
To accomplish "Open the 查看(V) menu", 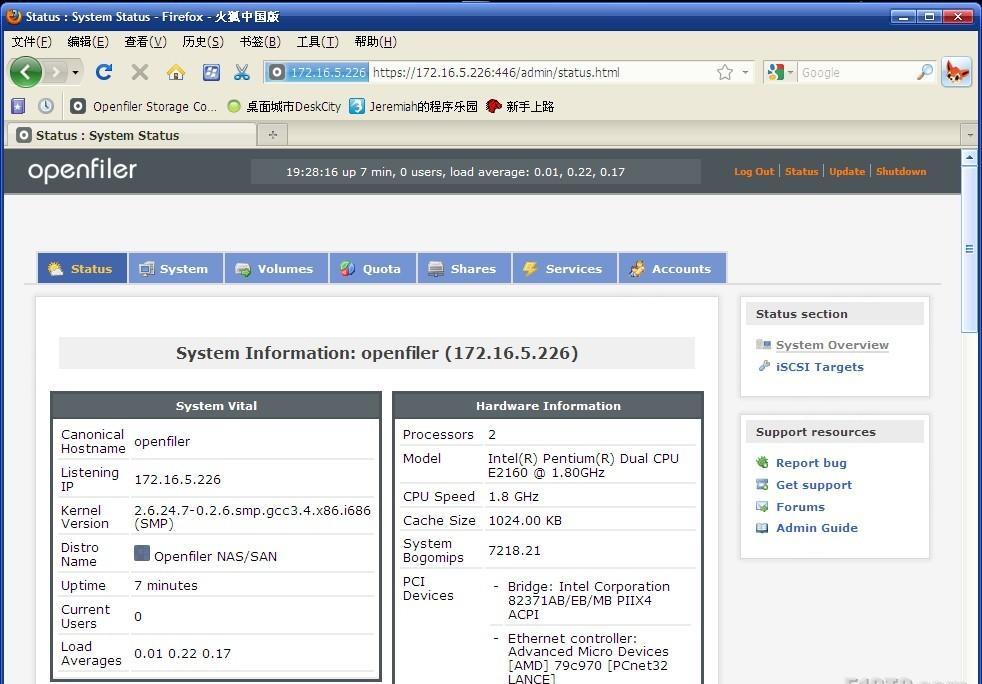I will click(145, 42).
